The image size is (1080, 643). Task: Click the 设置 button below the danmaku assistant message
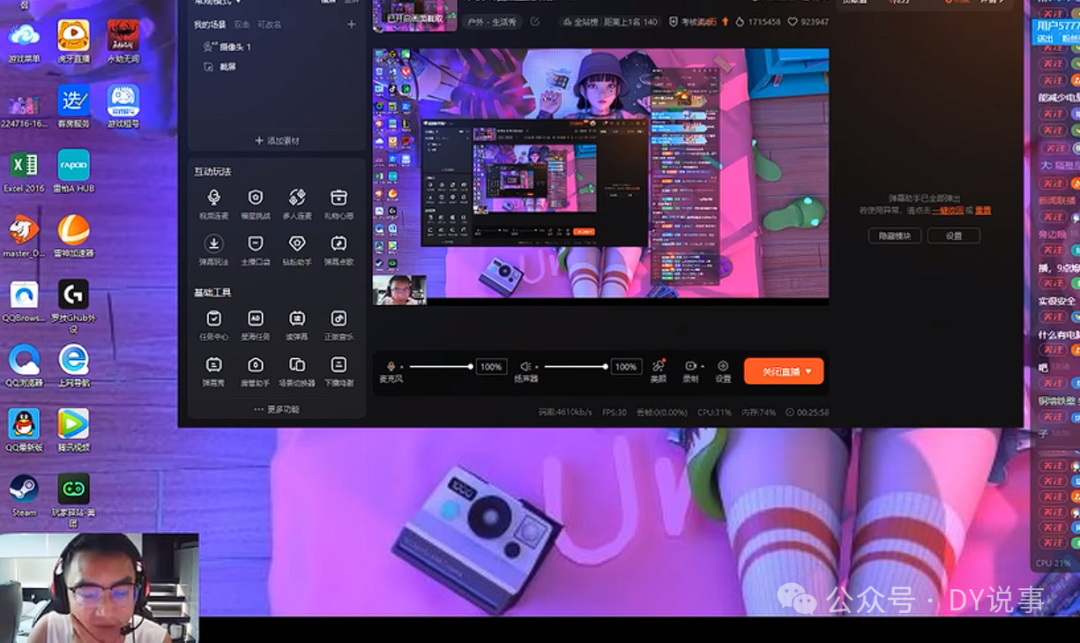[953, 235]
